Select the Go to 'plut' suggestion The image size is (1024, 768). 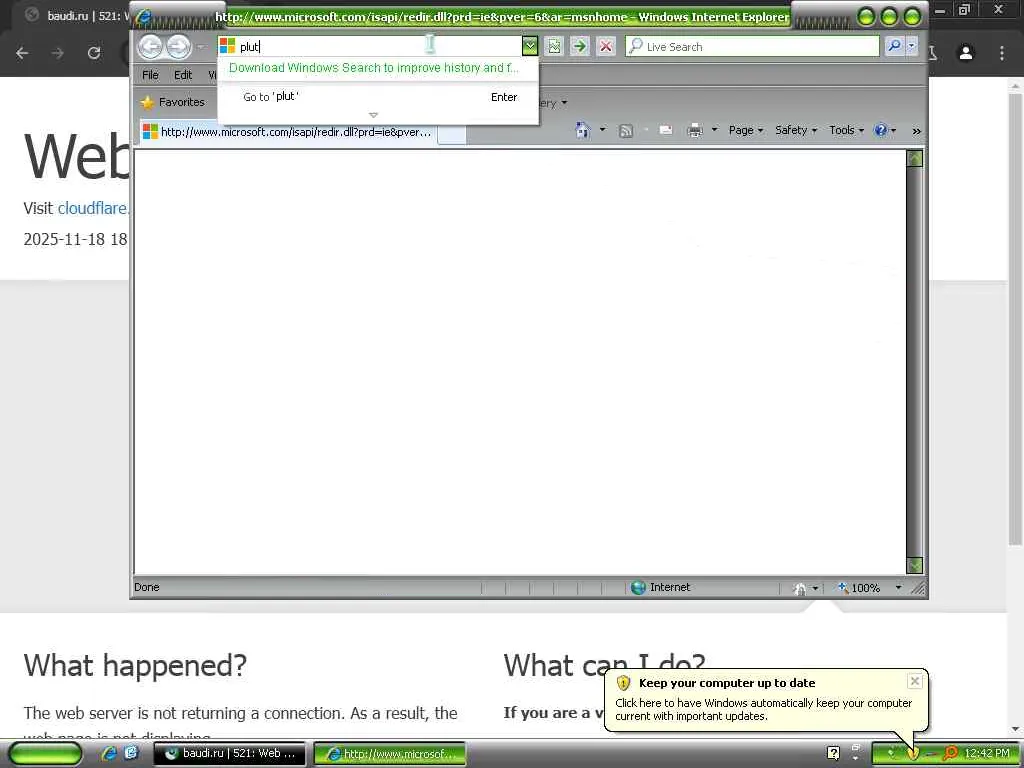point(378,97)
